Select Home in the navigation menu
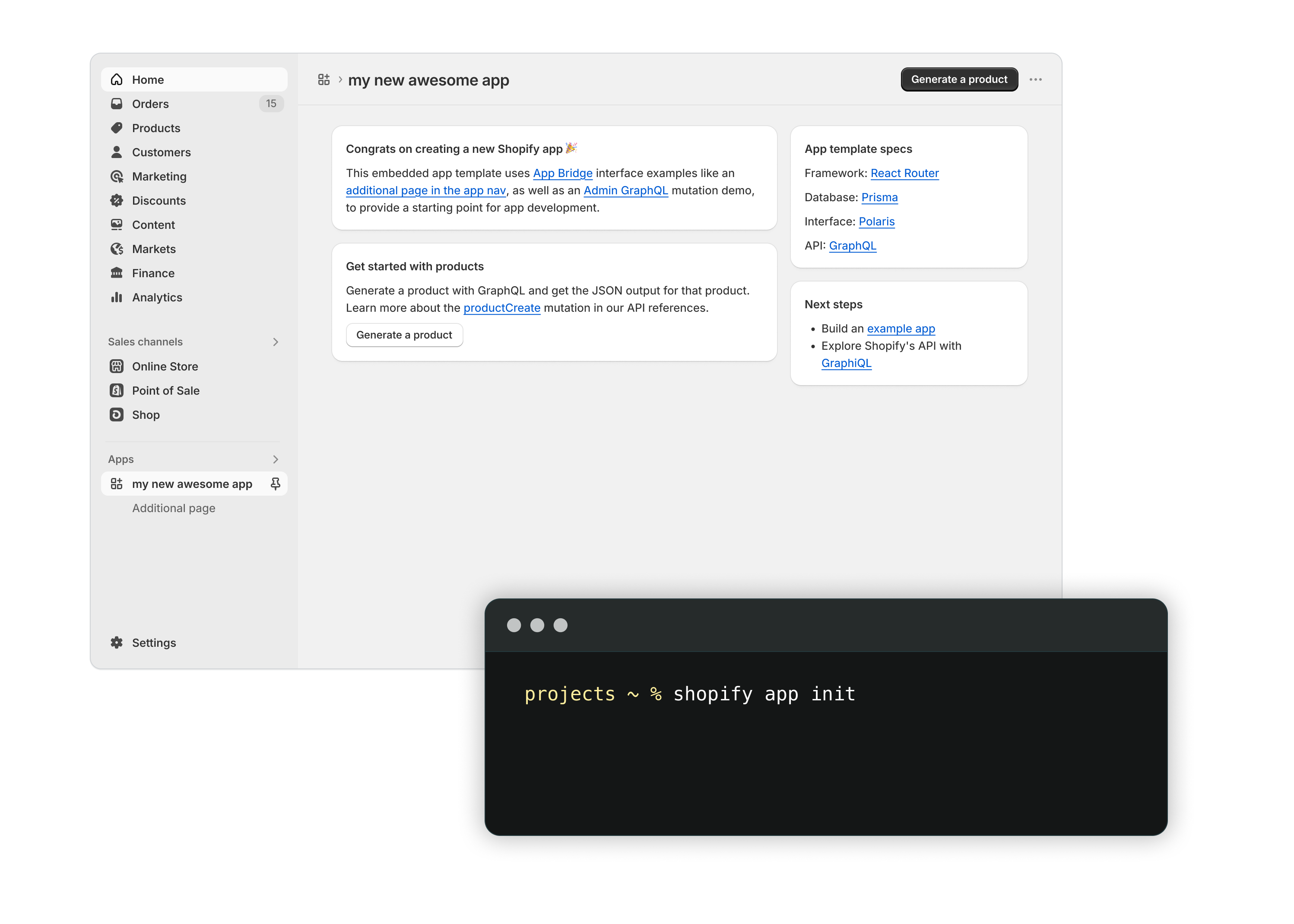The height and width of the screenshot is (924, 1294). pos(147,79)
